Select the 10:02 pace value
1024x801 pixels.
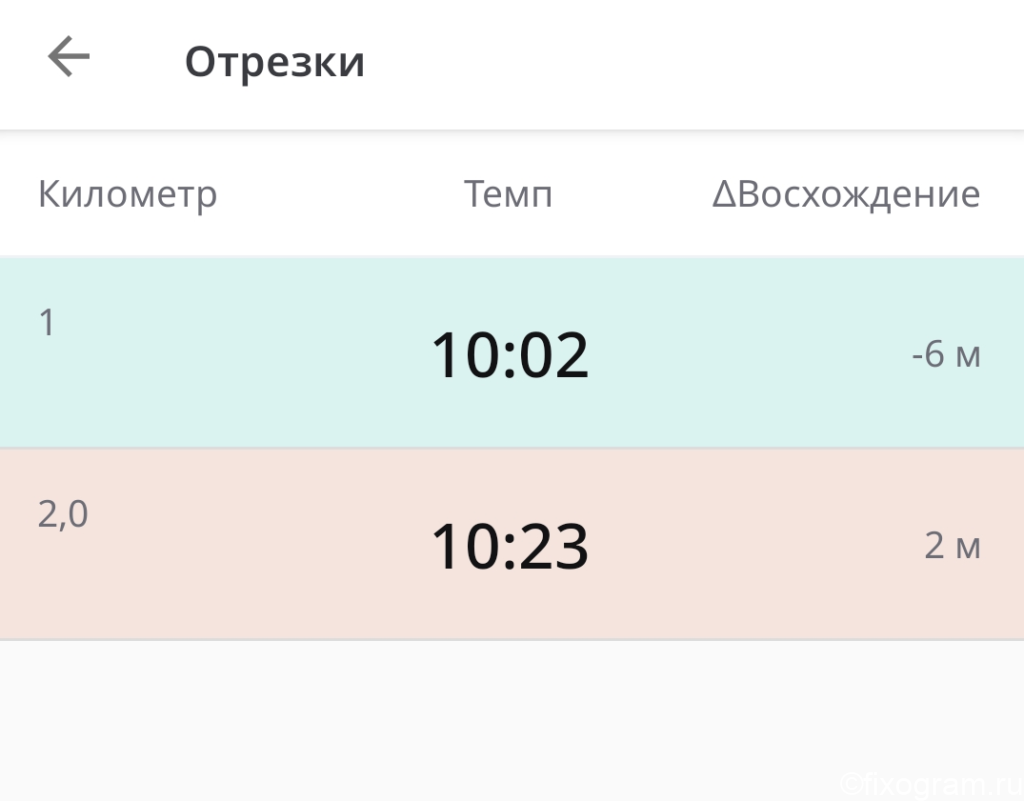coord(510,354)
